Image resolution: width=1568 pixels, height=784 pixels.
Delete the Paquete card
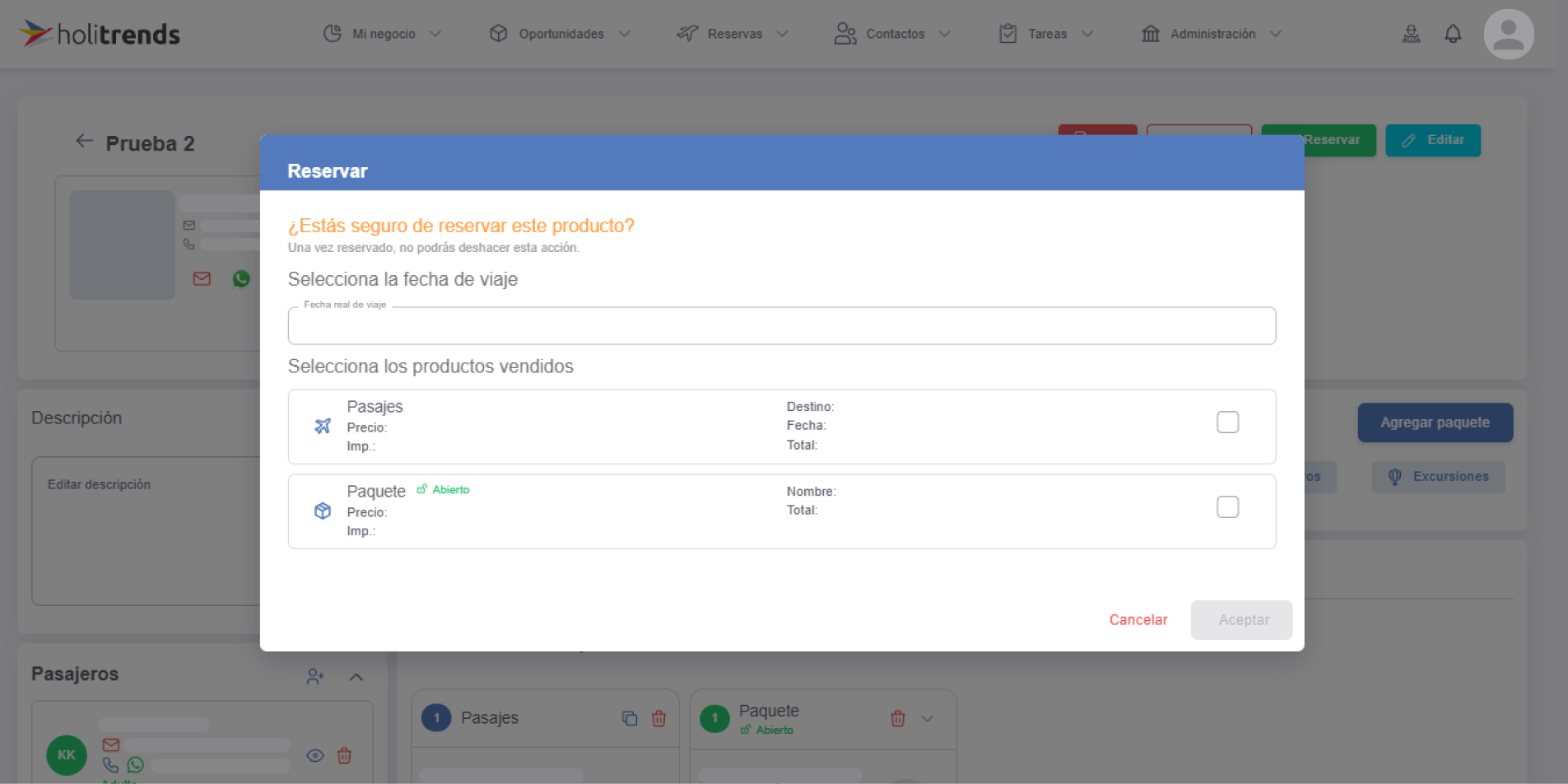click(898, 718)
